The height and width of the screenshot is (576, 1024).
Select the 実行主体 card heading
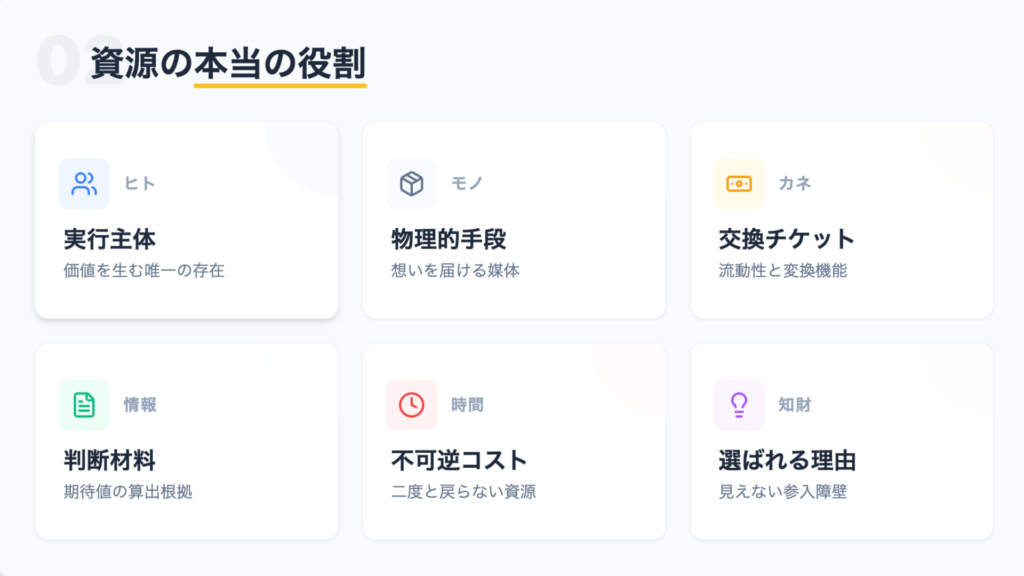click(x=109, y=240)
